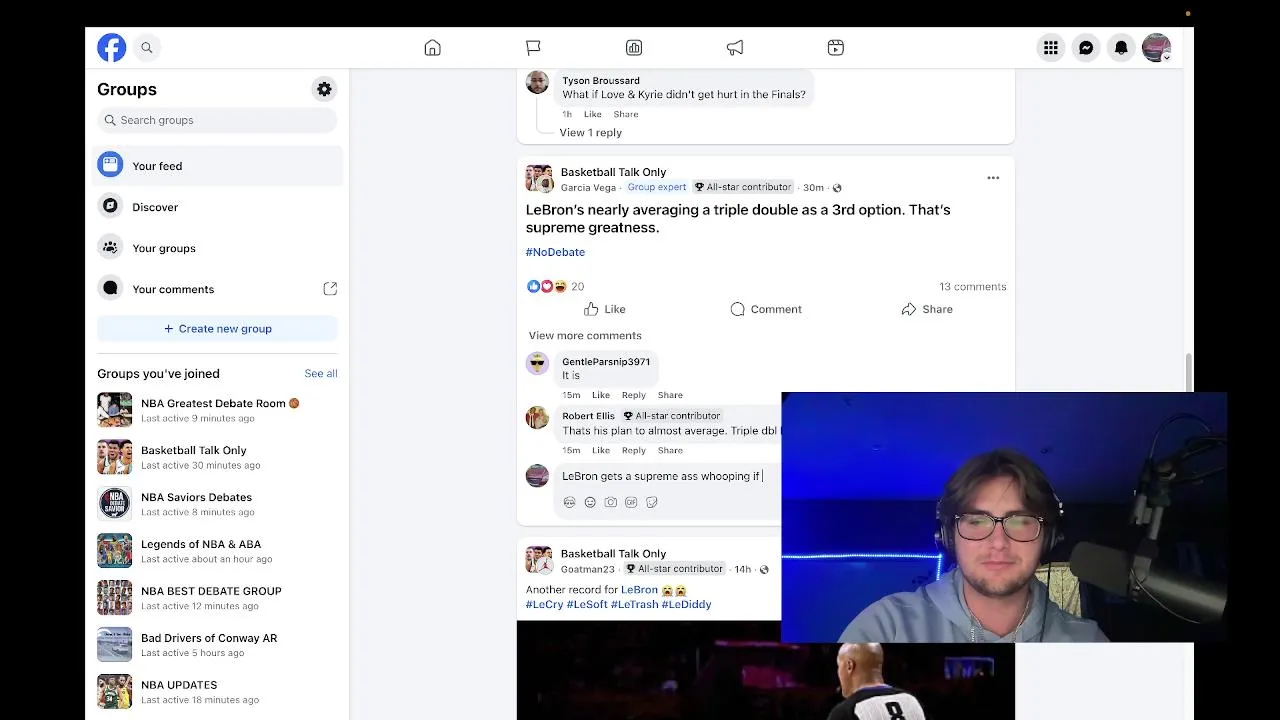This screenshot has height=720, width=1280.
Task: Click into comment text box being typed
Action: tap(669, 476)
